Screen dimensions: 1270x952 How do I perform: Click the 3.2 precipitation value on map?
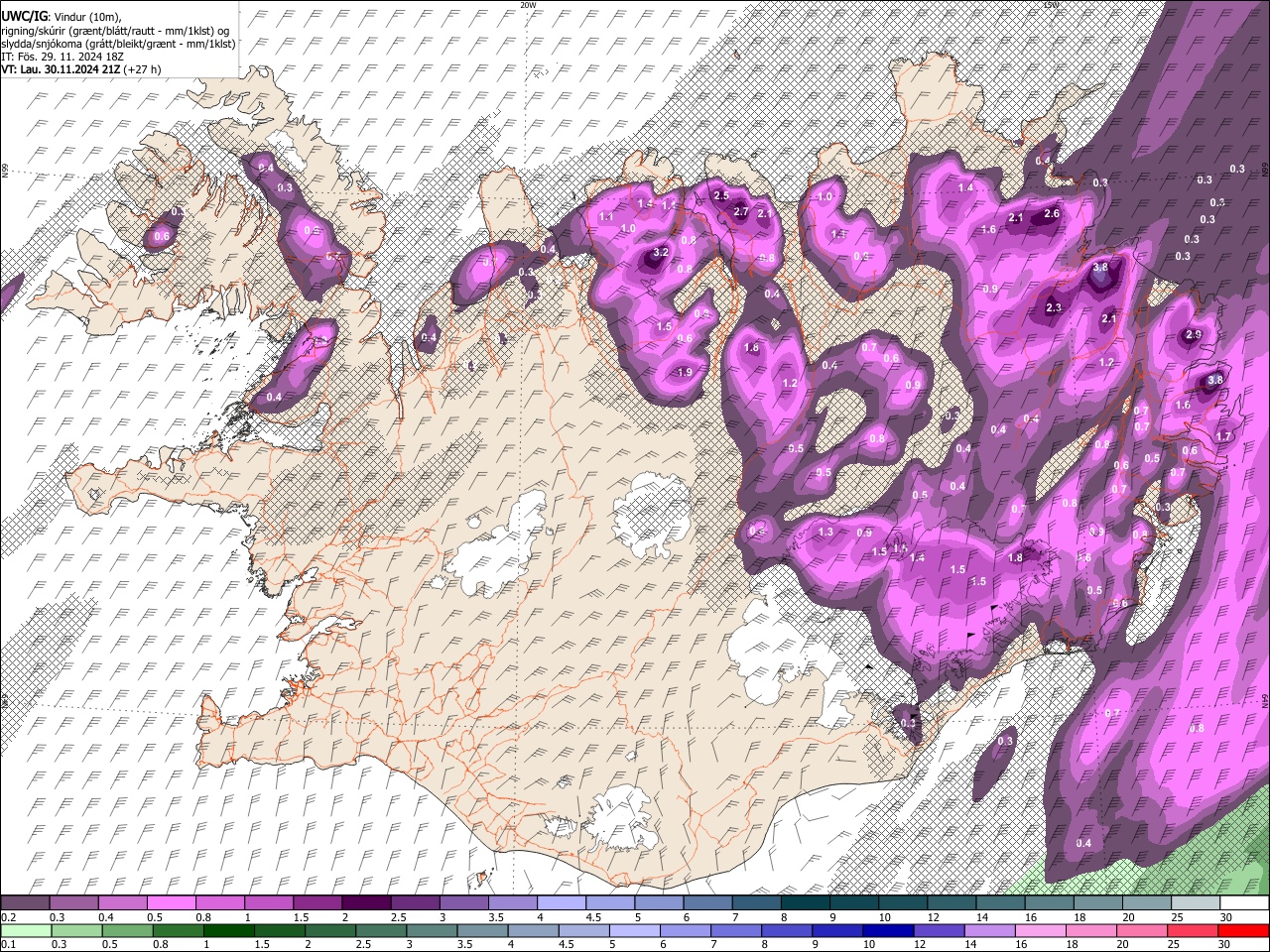(661, 253)
